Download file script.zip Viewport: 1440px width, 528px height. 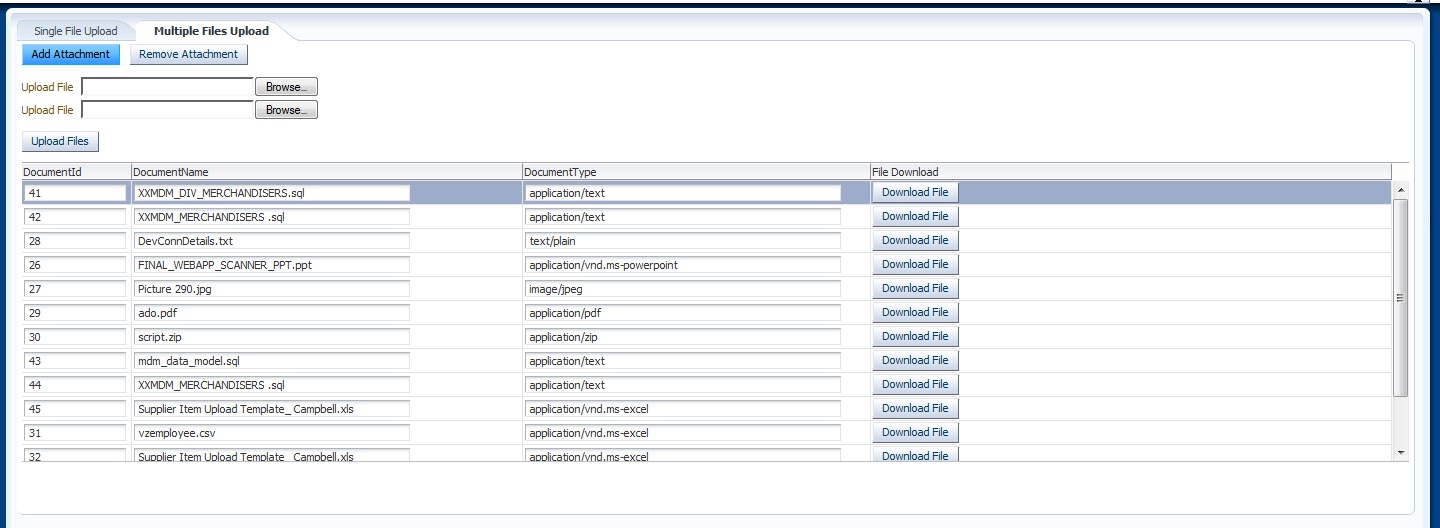pos(915,336)
